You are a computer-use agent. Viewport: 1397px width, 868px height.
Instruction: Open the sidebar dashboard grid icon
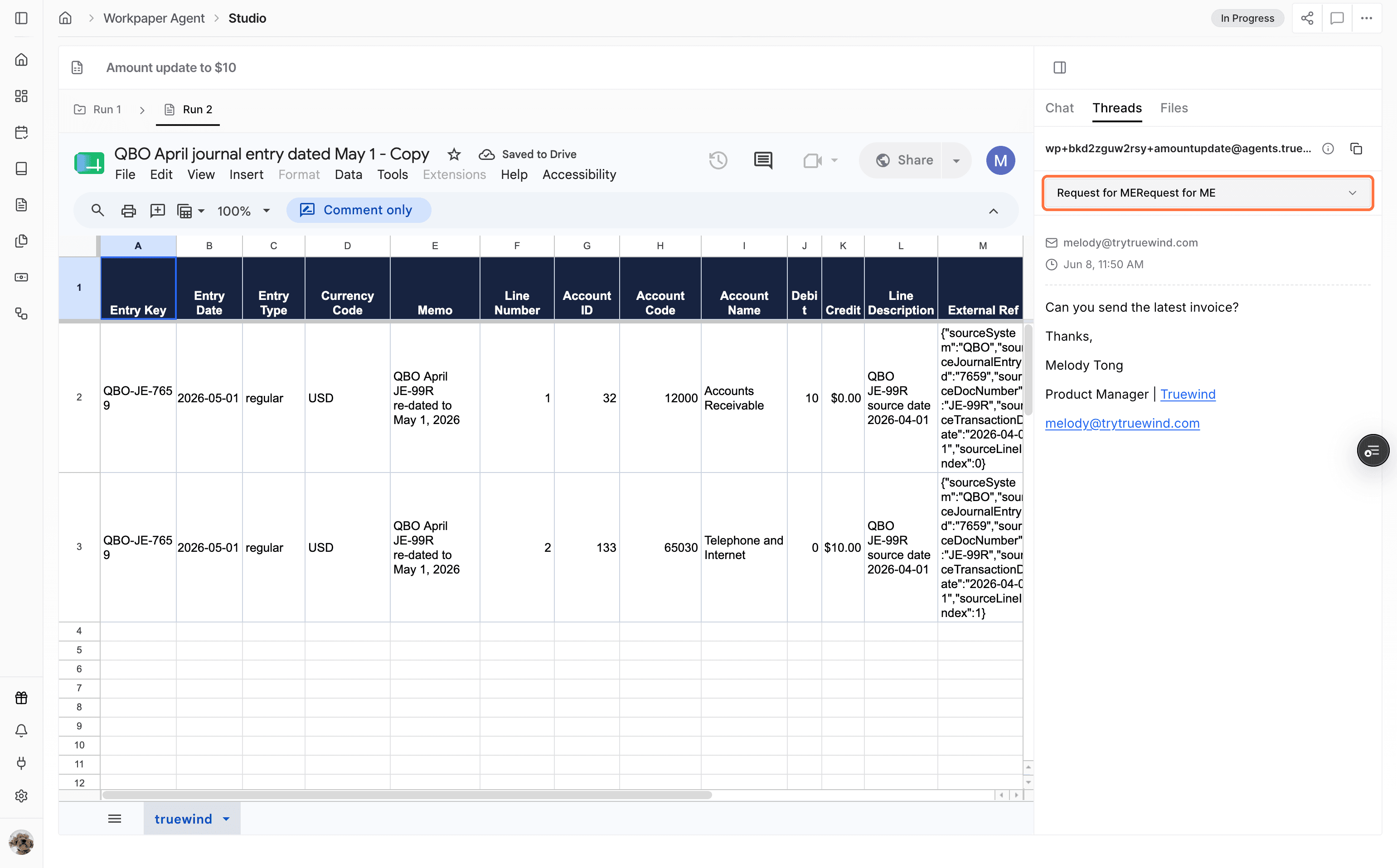tap(21, 96)
